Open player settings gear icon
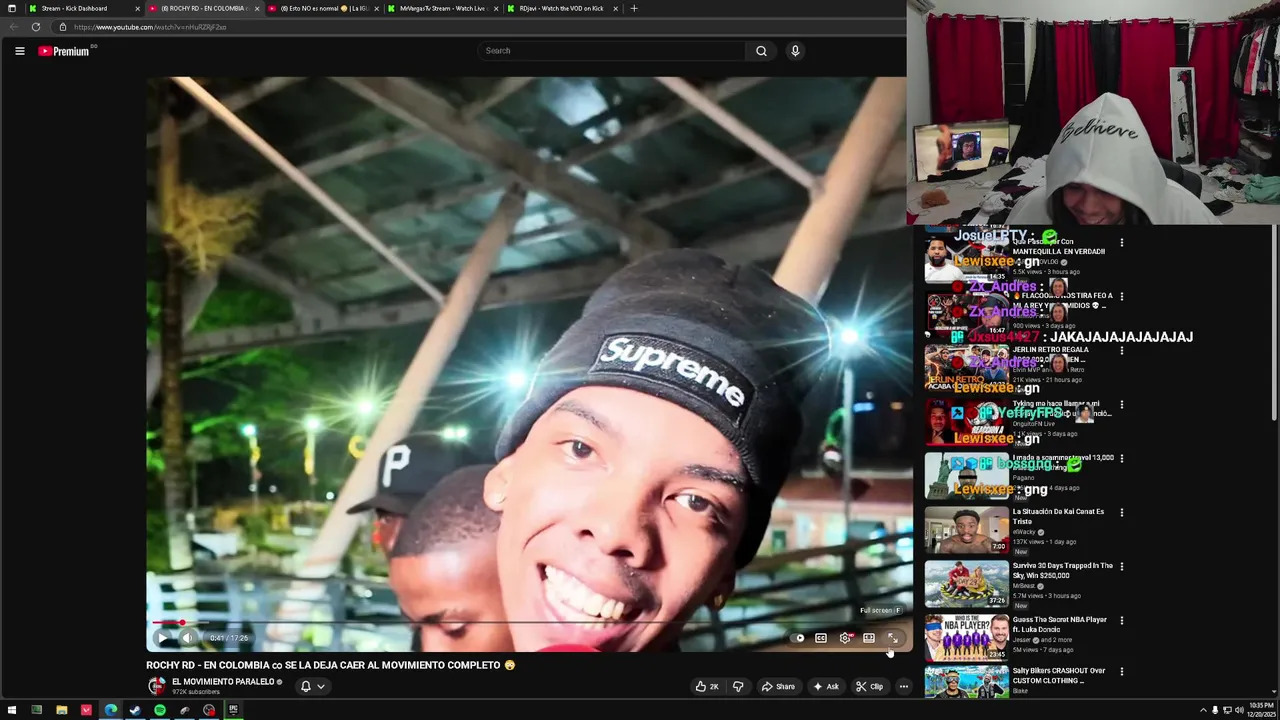Image resolution: width=1280 pixels, height=720 pixels. [x=845, y=638]
